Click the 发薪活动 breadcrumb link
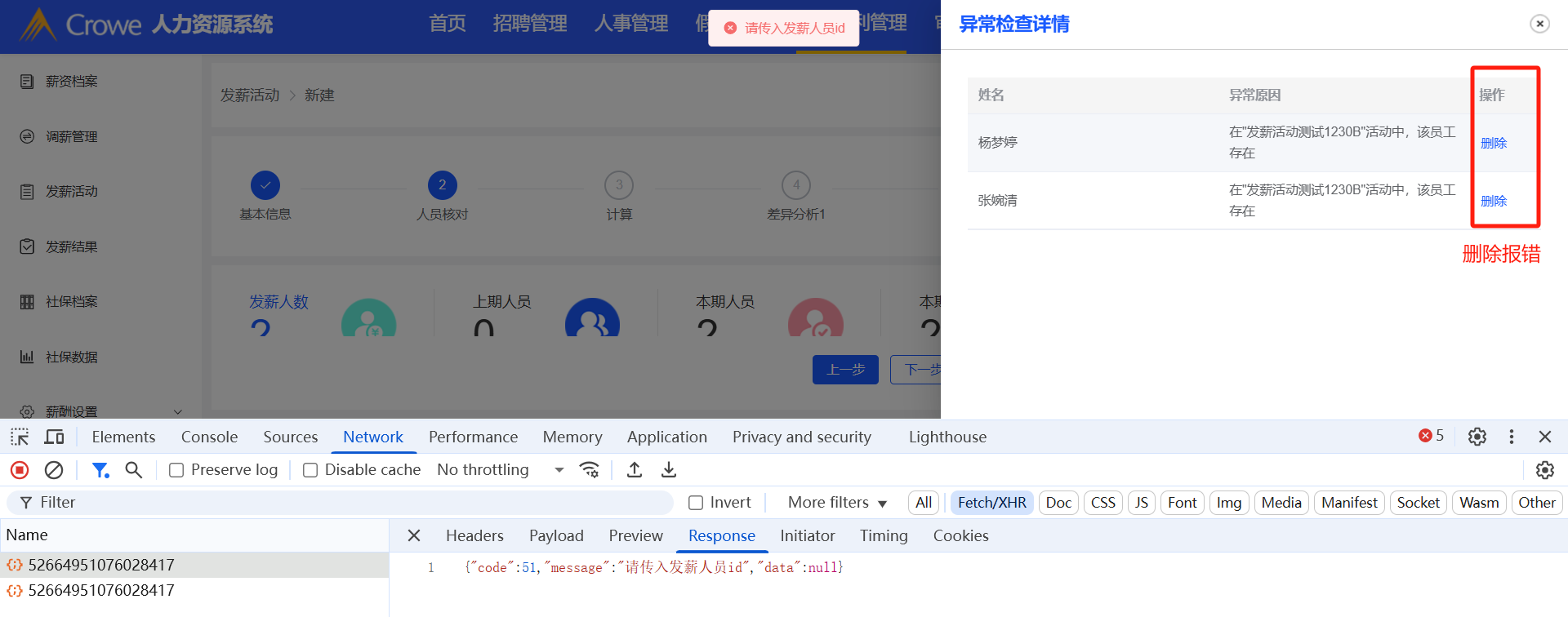Image resolution: width=1568 pixels, height=617 pixels. click(250, 95)
